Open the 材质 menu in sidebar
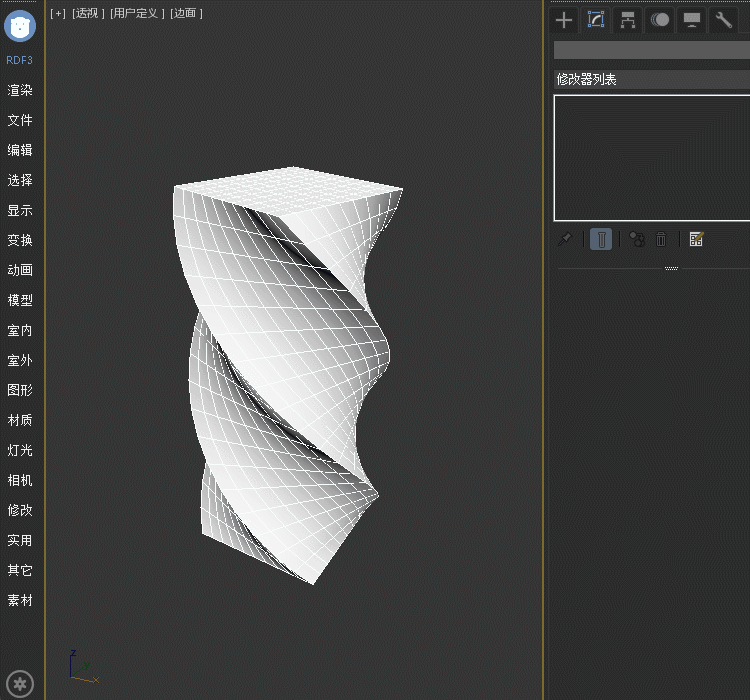 [x=20, y=420]
